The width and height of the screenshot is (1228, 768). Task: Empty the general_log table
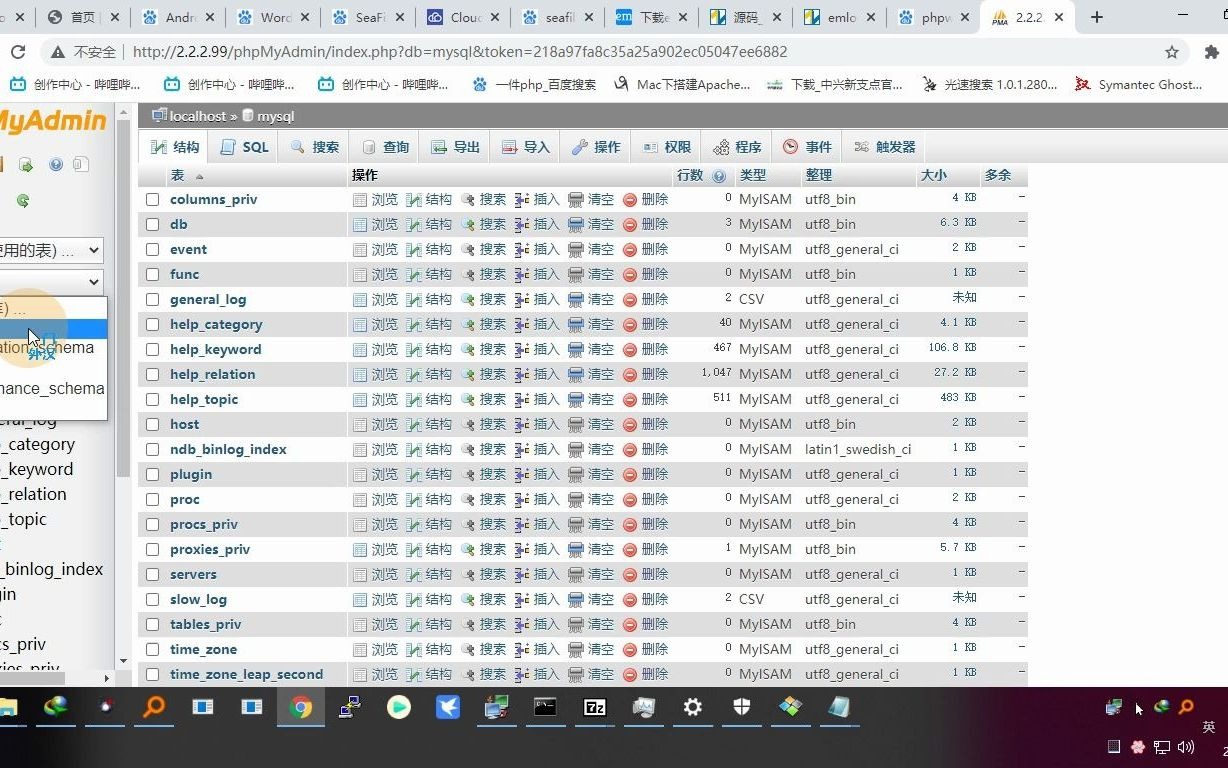[x=591, y=299]
